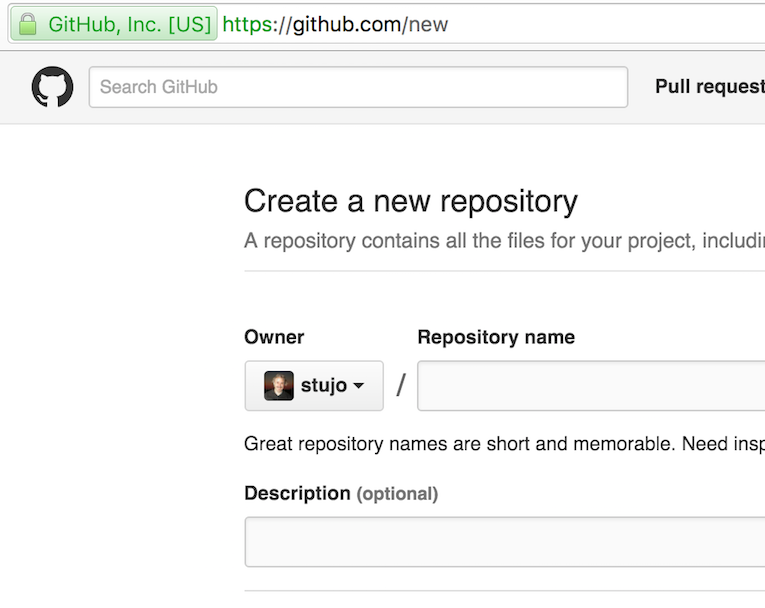Viewport: 765px width, 608px height.
Task: Click the Create a new repository heading
Action: coord(410,201)
